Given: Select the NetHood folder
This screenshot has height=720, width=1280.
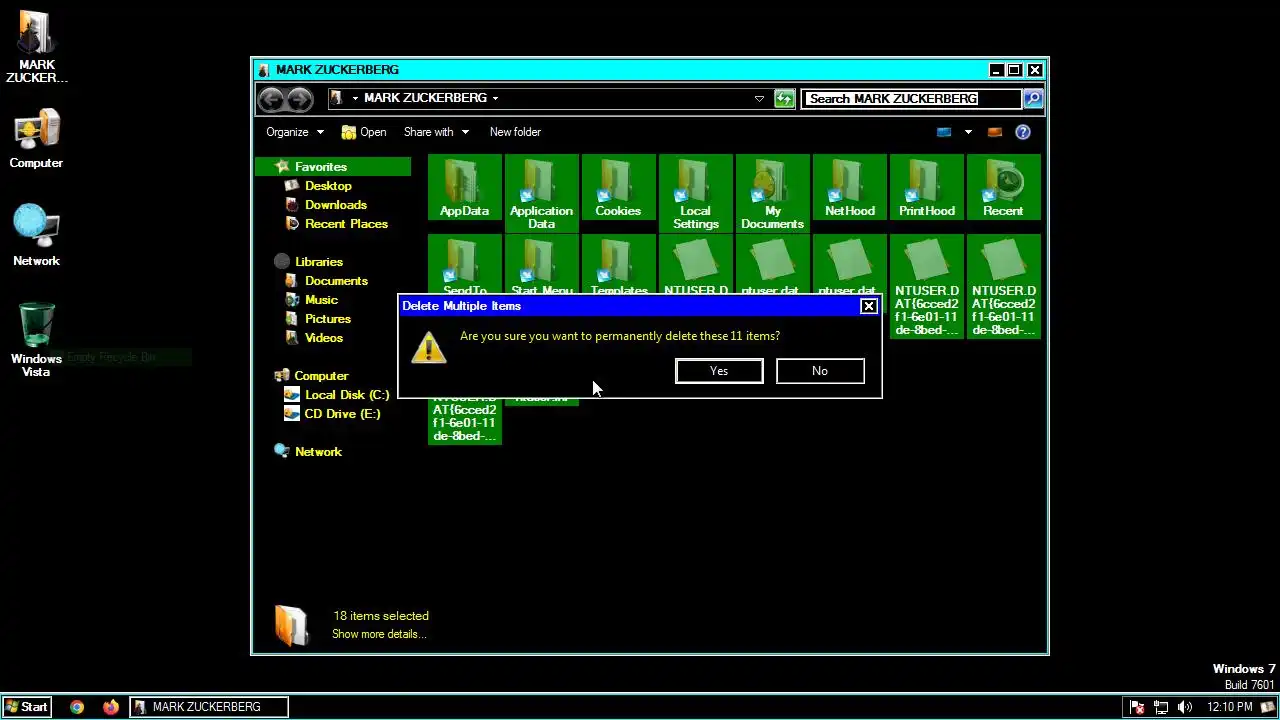Looking at the screenshot, I should (x=849, y=187).
